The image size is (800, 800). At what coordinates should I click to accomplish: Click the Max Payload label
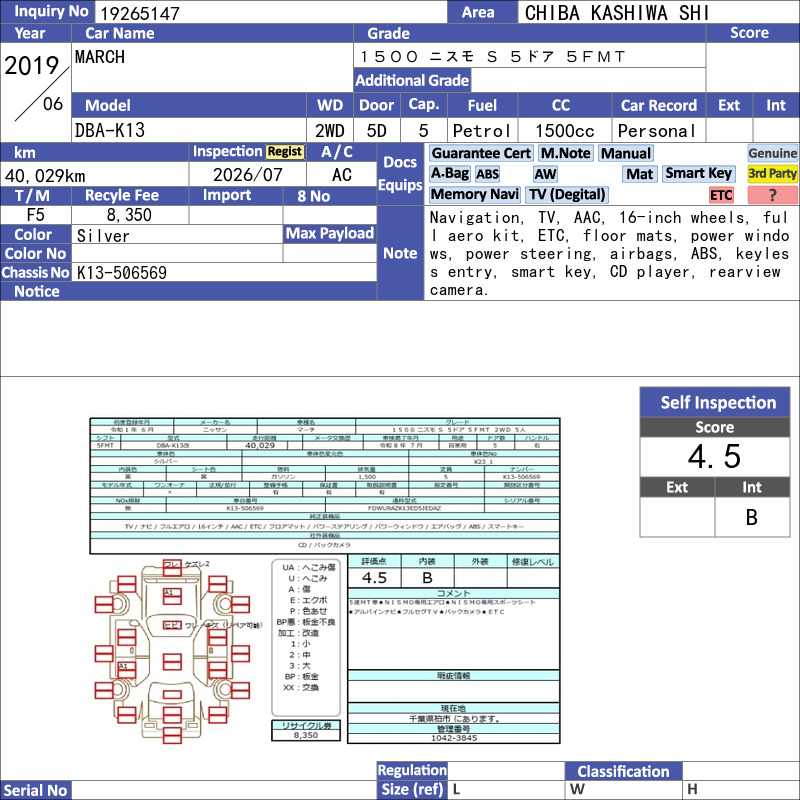[x=330, y=234]
